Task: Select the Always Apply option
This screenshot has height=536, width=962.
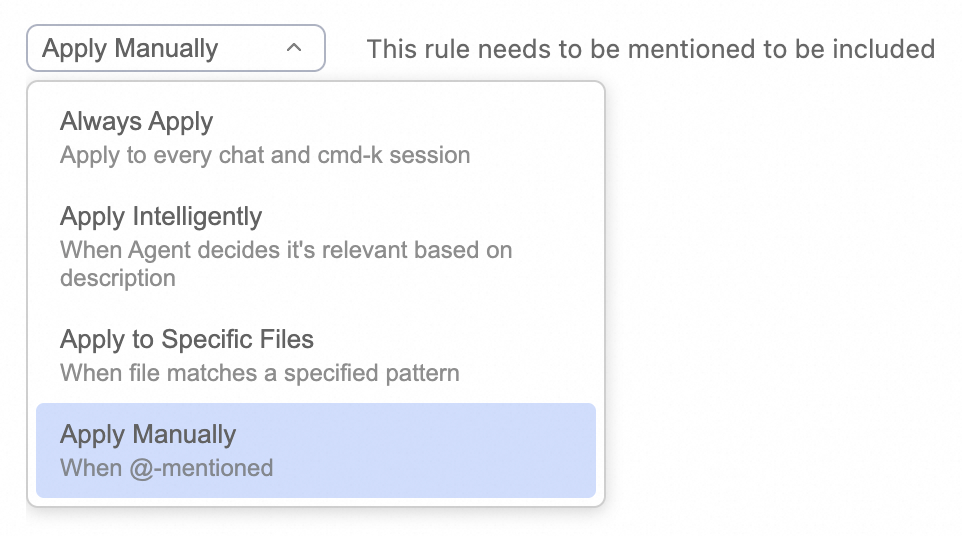Action: click(x=136, y=122)
